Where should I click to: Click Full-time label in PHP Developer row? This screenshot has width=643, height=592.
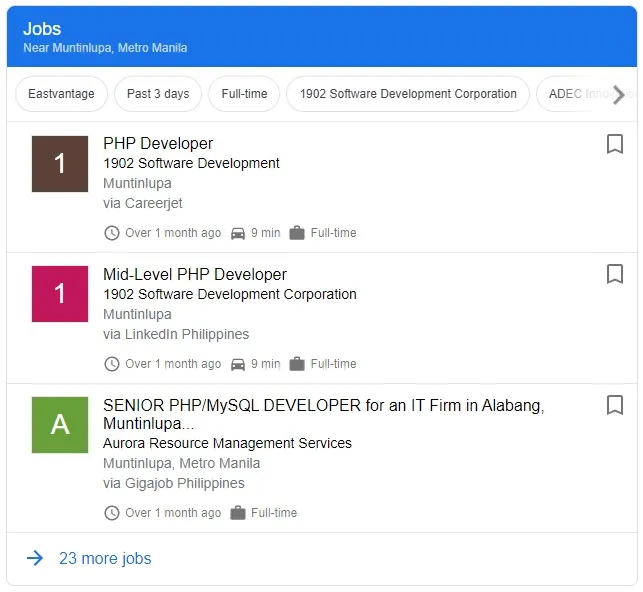pos(333,233)
